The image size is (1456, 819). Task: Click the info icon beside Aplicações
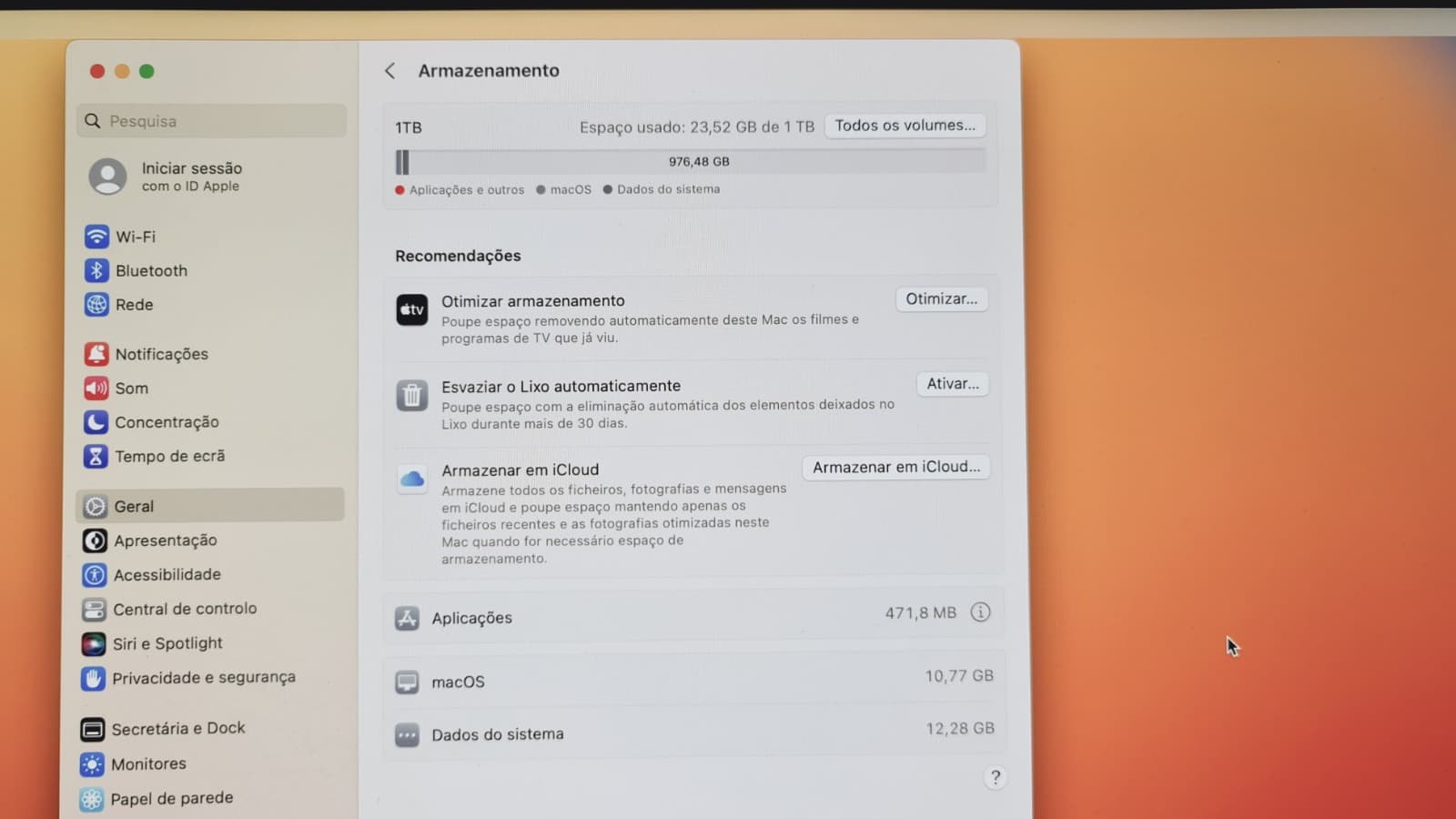click(980, 612)
